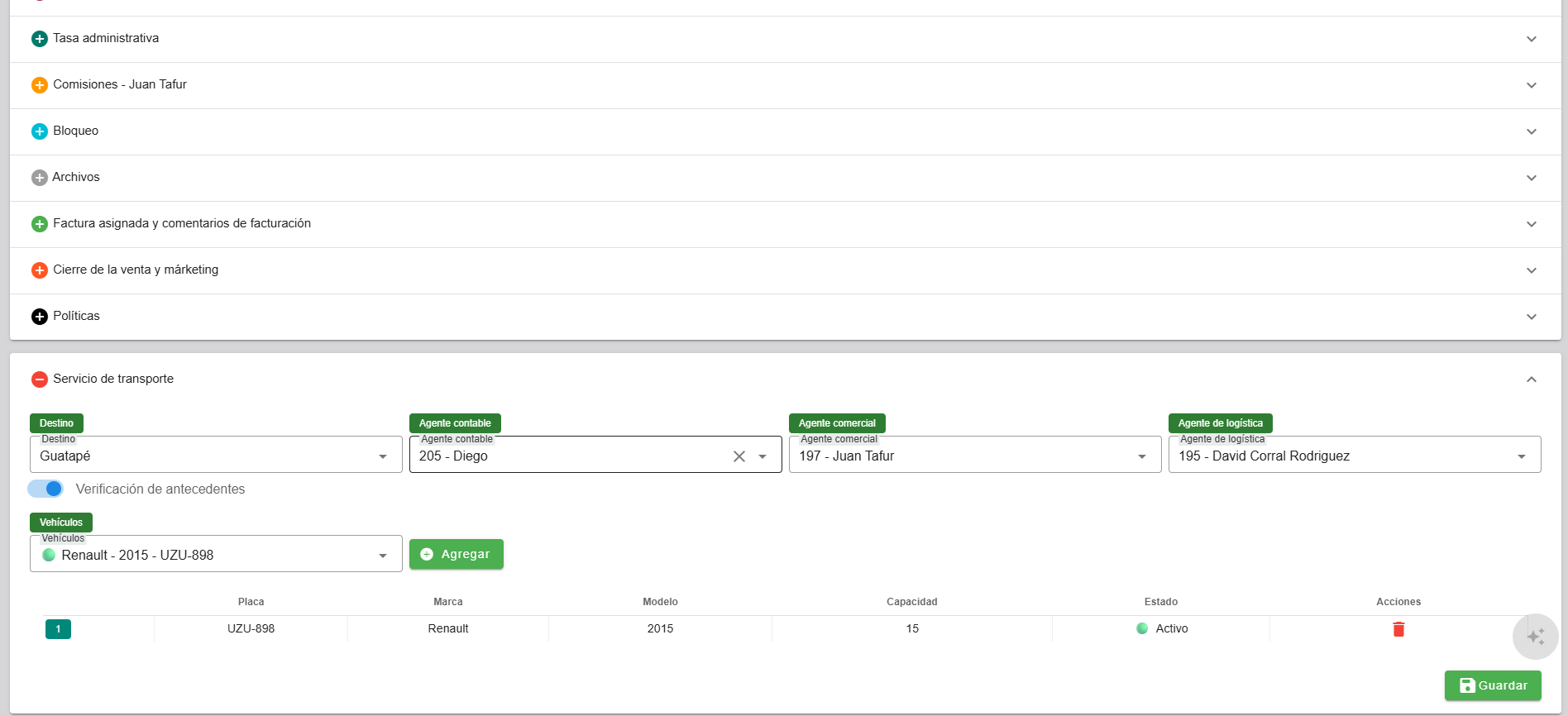Open the sparkle assistant floating button
The height and width of the screenshot is (716, 1568).
pyautogui.click(x=1535, y=637)
